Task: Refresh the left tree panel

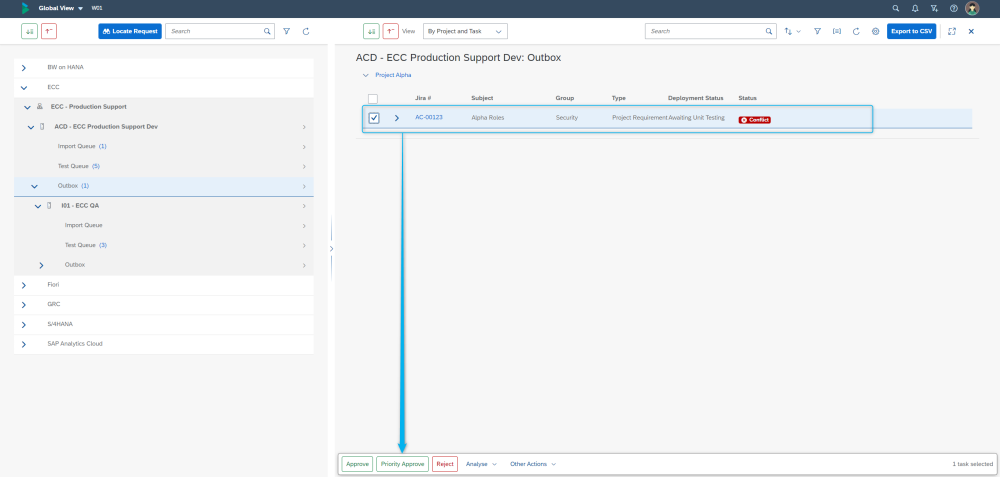Action: [x=306, y=31]
